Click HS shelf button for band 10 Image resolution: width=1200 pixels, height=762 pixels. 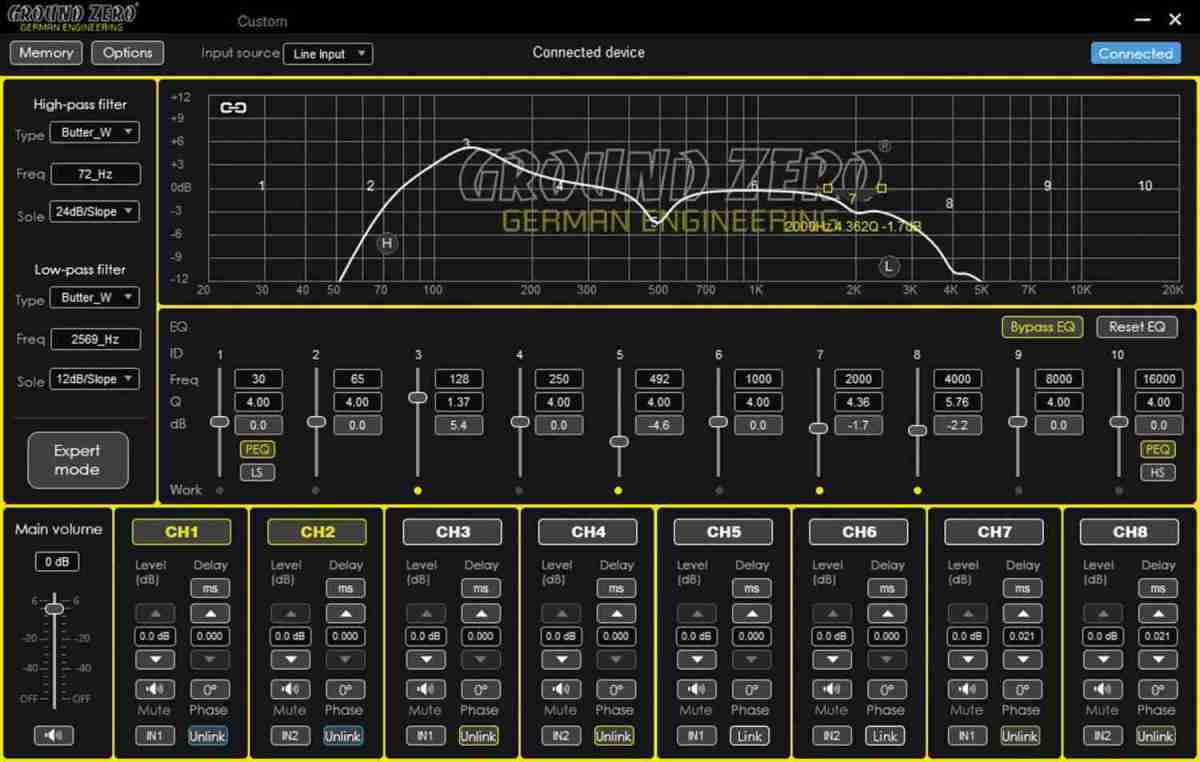[1157, 472]
